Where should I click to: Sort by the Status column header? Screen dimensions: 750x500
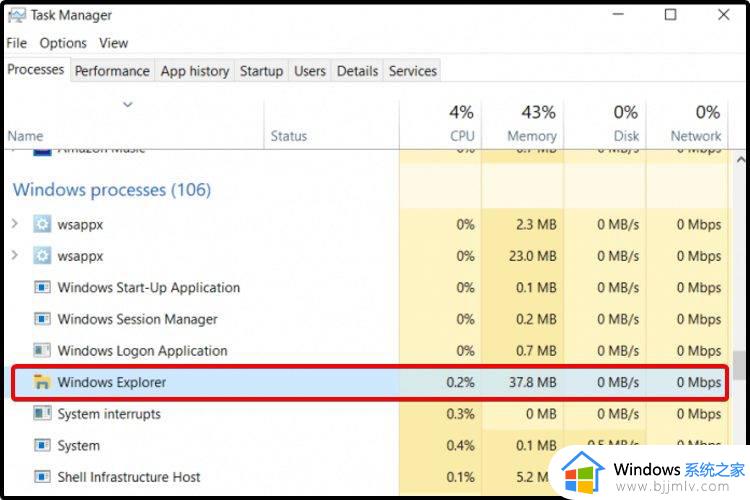click(289, 136)
